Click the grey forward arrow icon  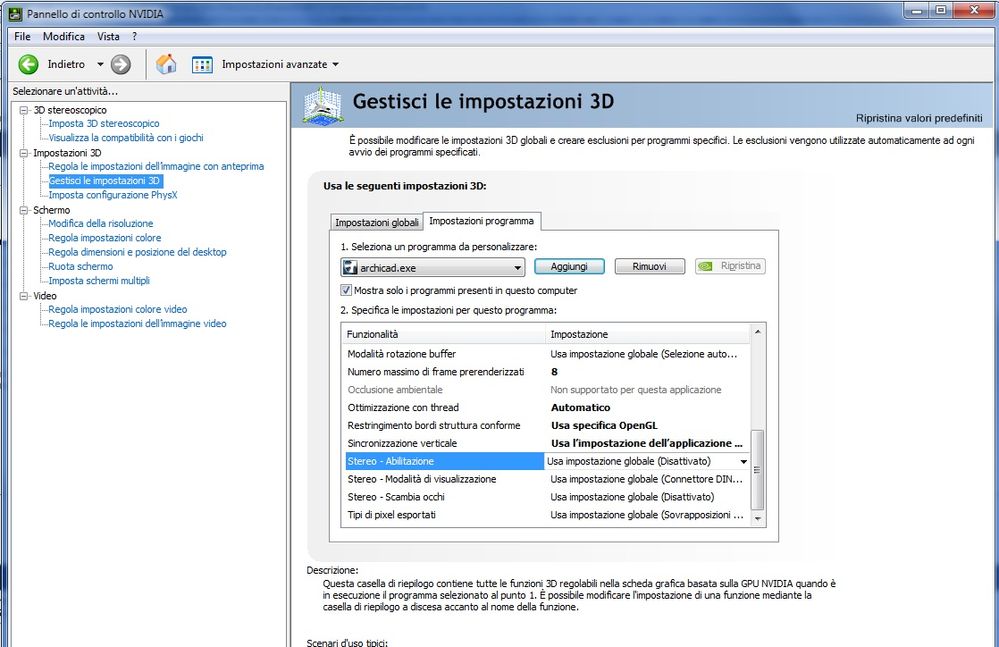(120, 64)
